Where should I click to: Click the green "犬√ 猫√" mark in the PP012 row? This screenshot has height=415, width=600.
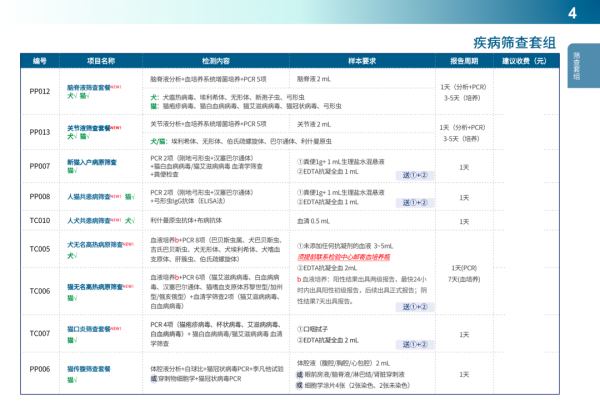78,96
